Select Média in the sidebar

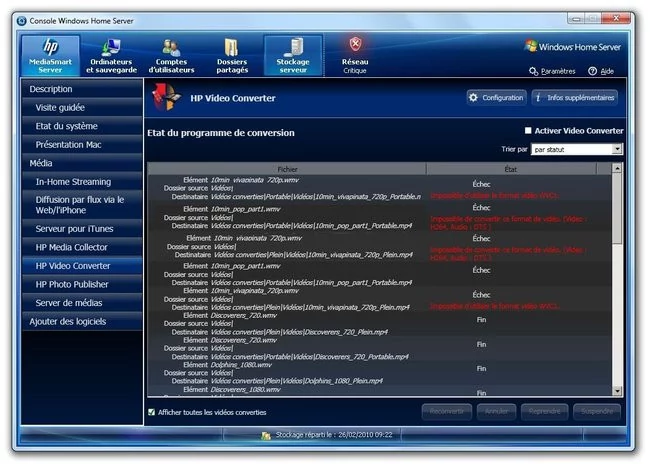[82, 163]
